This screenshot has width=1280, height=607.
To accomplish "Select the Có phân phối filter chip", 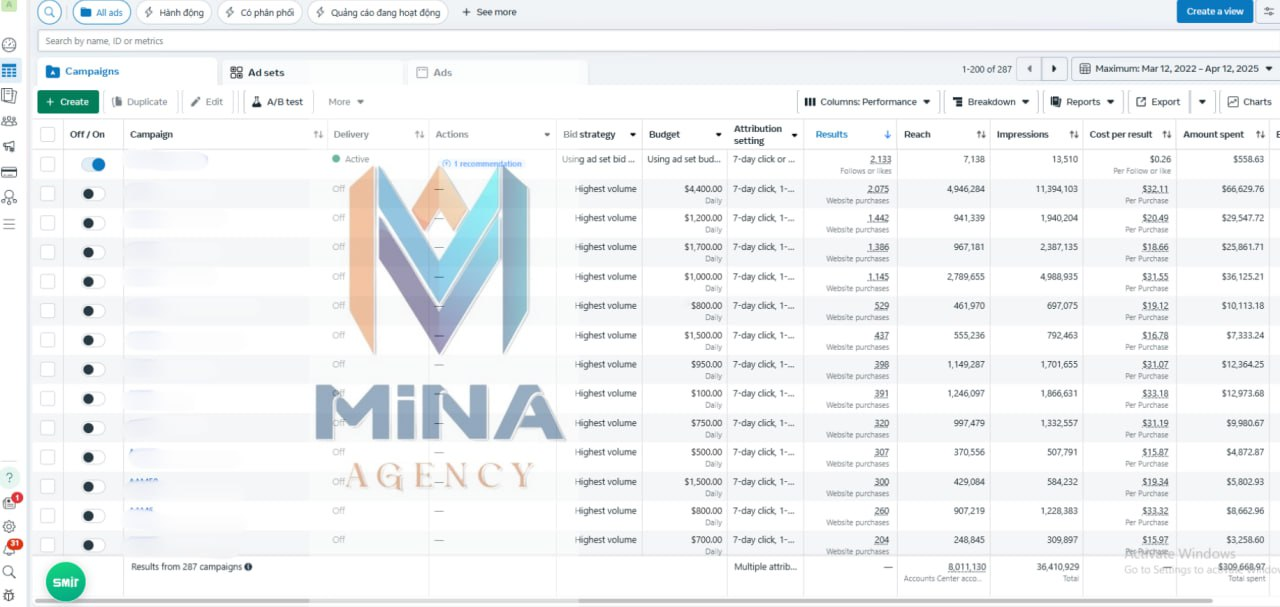I will pos(259,12).
